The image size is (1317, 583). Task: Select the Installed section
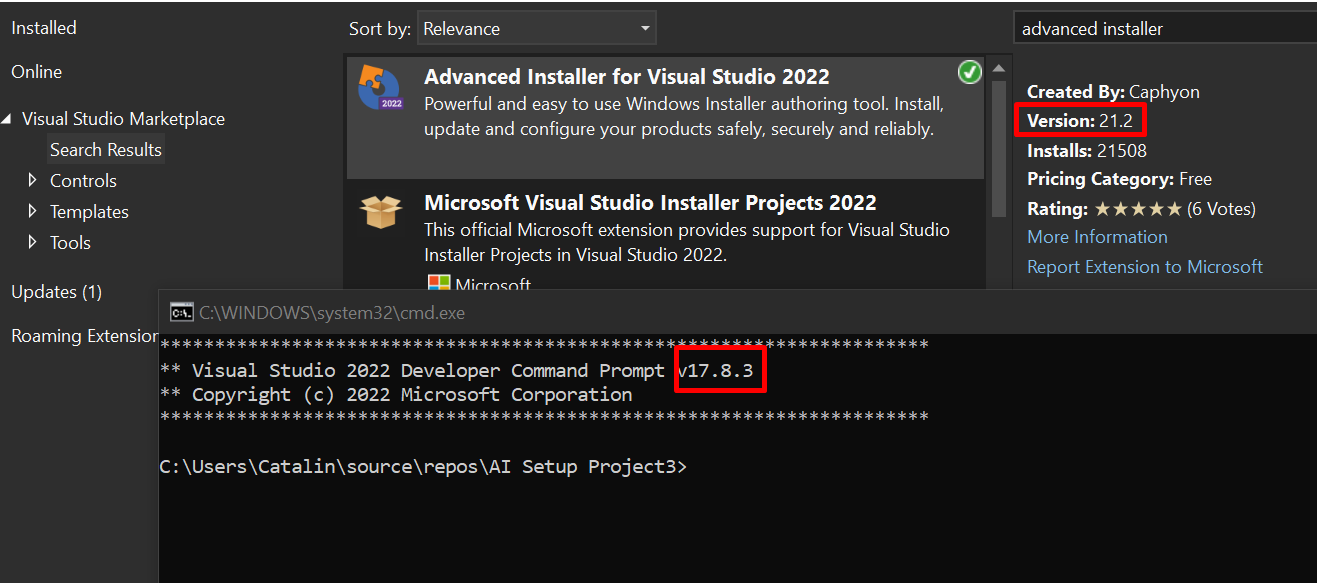coord(43,27)
